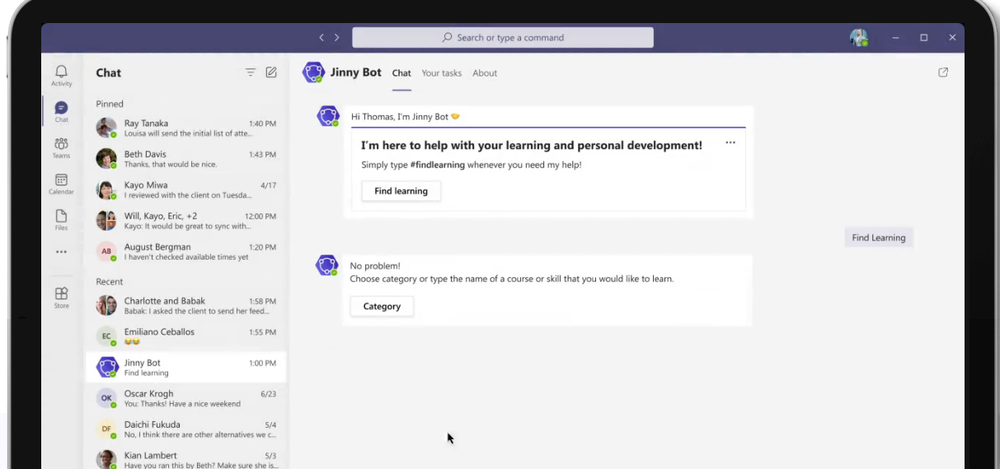This screenshot has width=1000, height=469.
Task: Click the filter icon in Chat header
Action: click(251, 73)
